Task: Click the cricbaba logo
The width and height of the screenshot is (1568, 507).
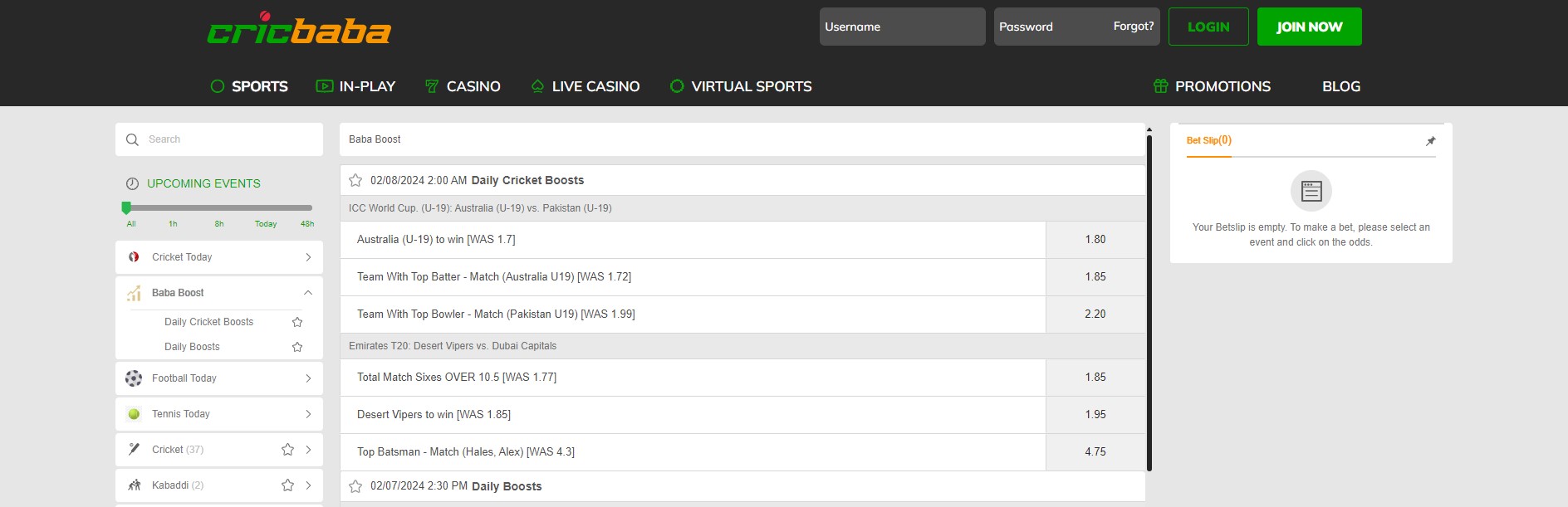Action: coord(299,29)
